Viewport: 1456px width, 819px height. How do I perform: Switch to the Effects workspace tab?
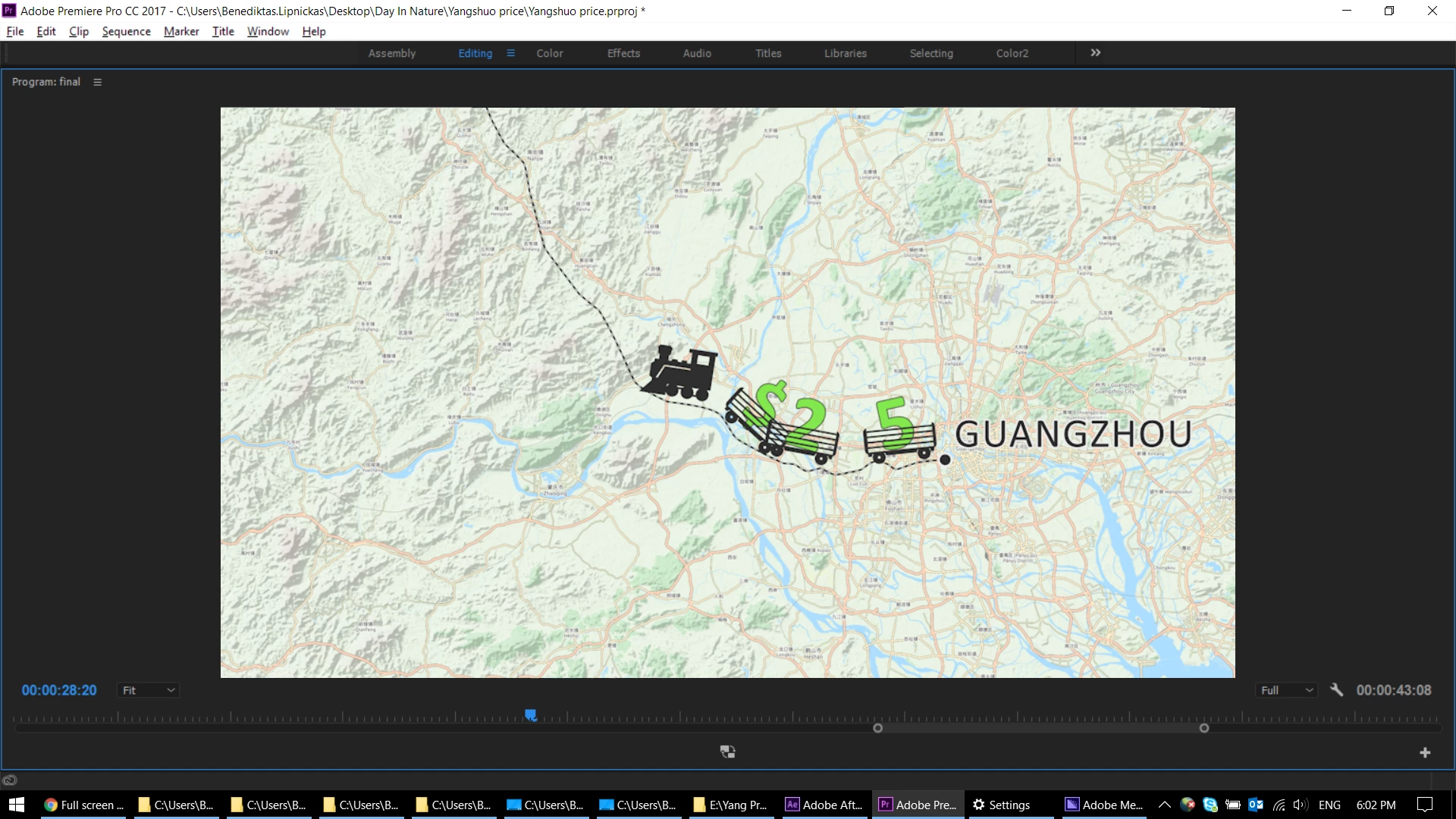[x=623, y=53]
